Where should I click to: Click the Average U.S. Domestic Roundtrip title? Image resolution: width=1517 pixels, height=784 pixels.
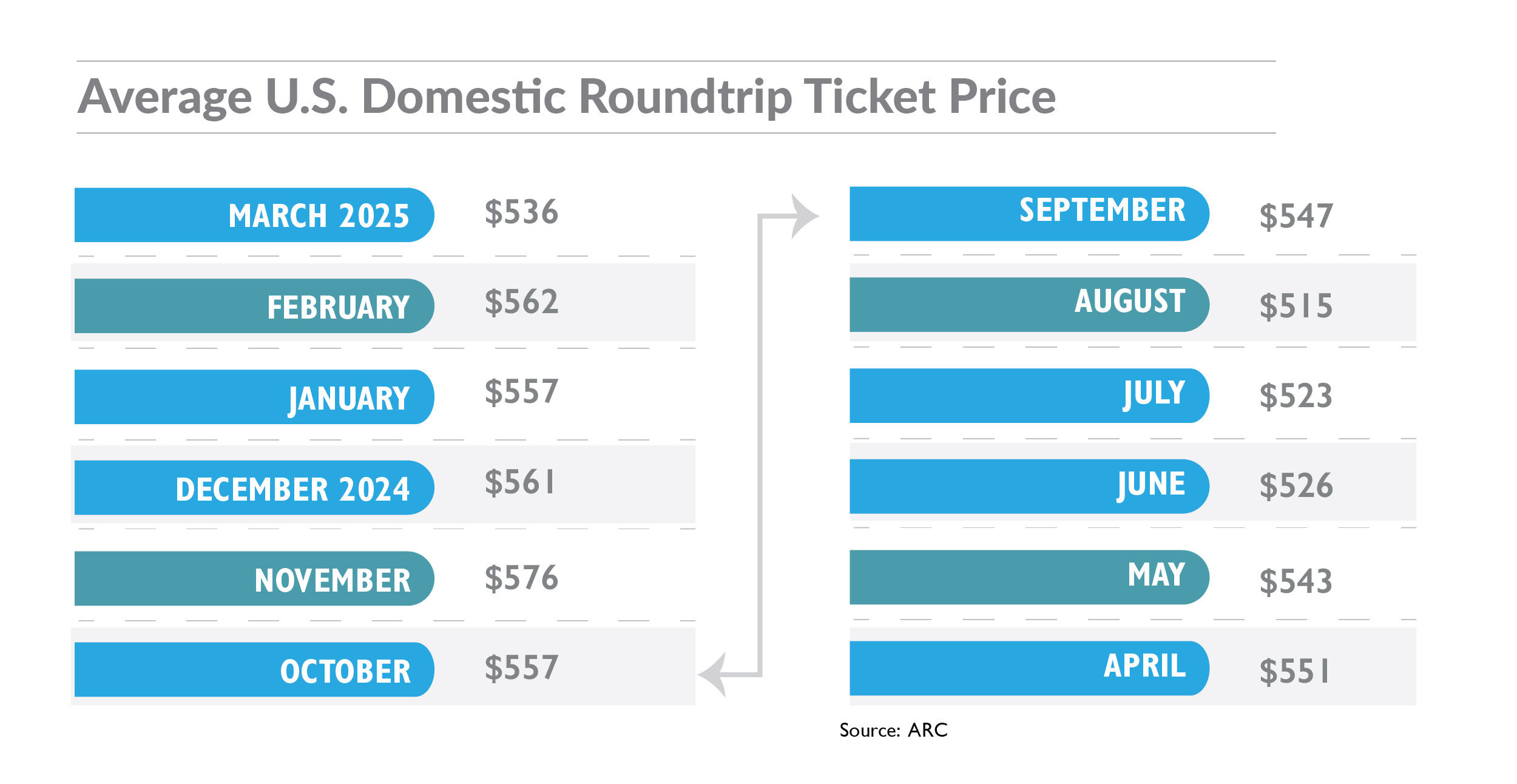(x=567, y=97)
